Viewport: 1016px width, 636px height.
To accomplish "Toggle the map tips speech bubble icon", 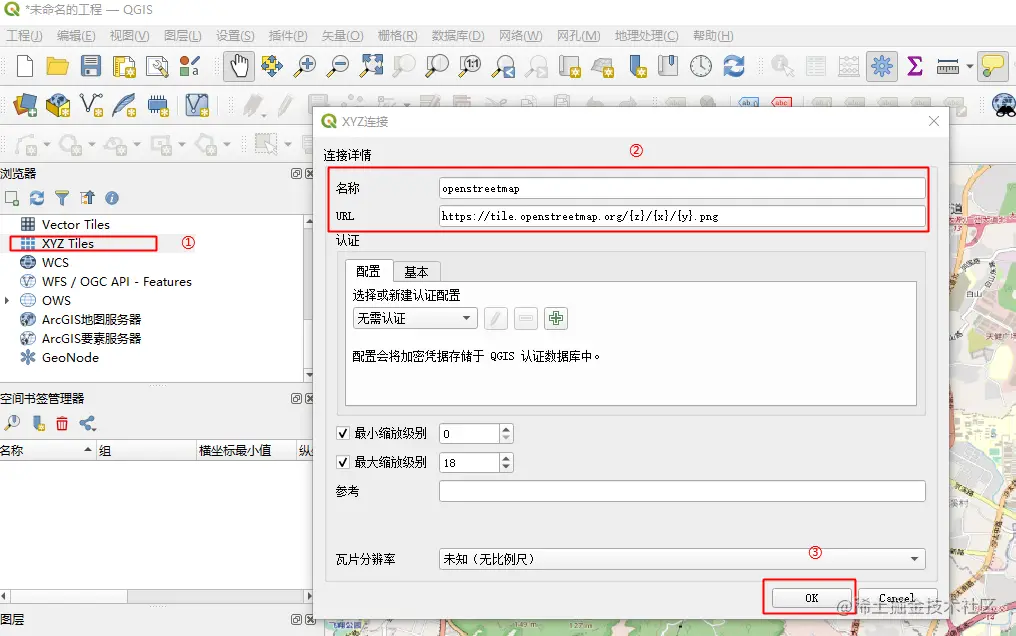I will [x=993, y=66].
